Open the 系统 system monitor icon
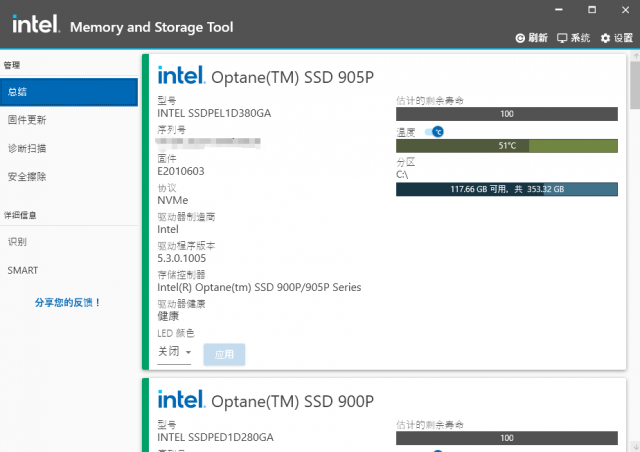The width and height of the screenshot is (640, 452). 562,38
